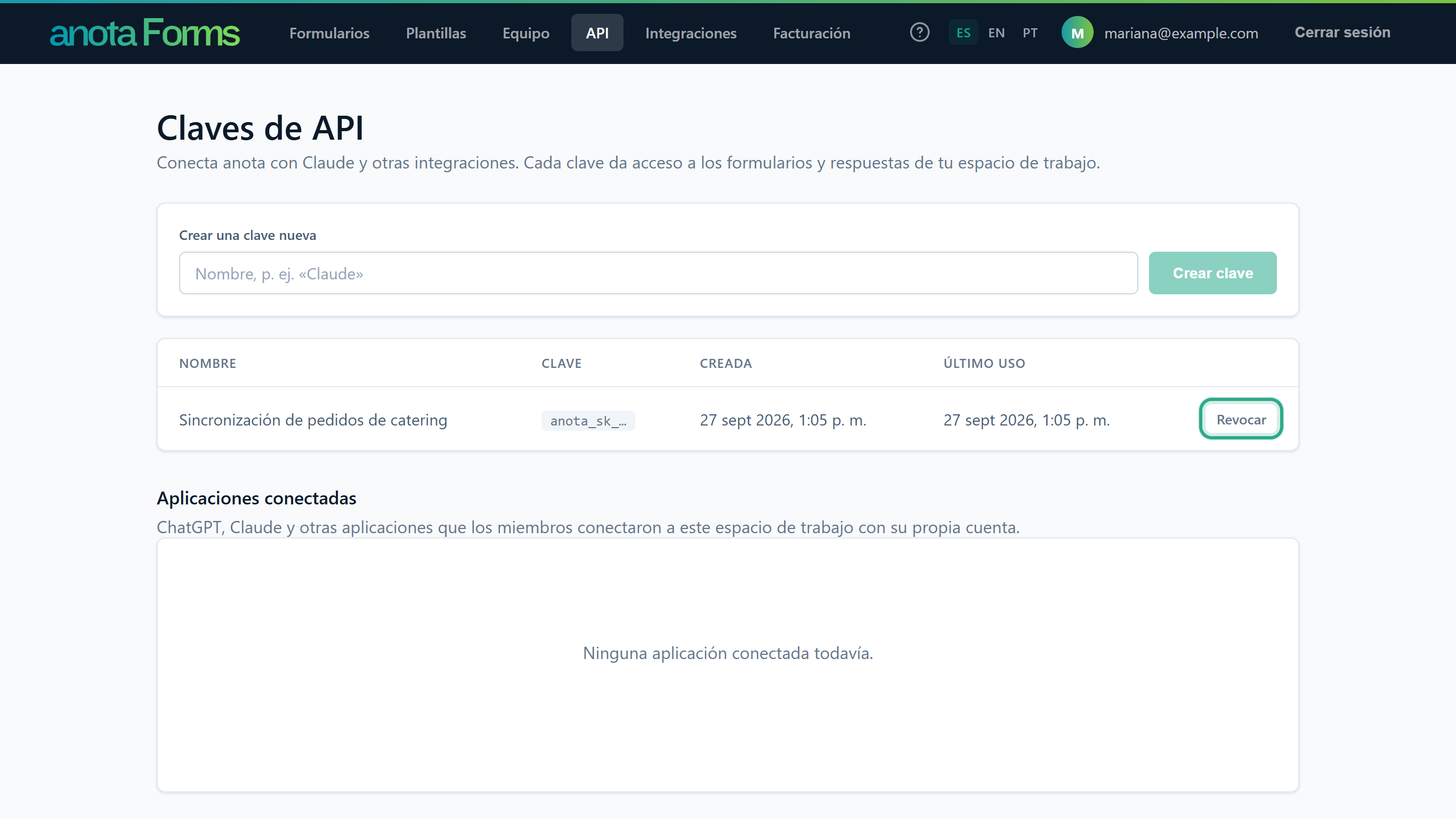Screen dimensions: 1456x819
Task: Switch language to EN
Action: tap(996, 33)
